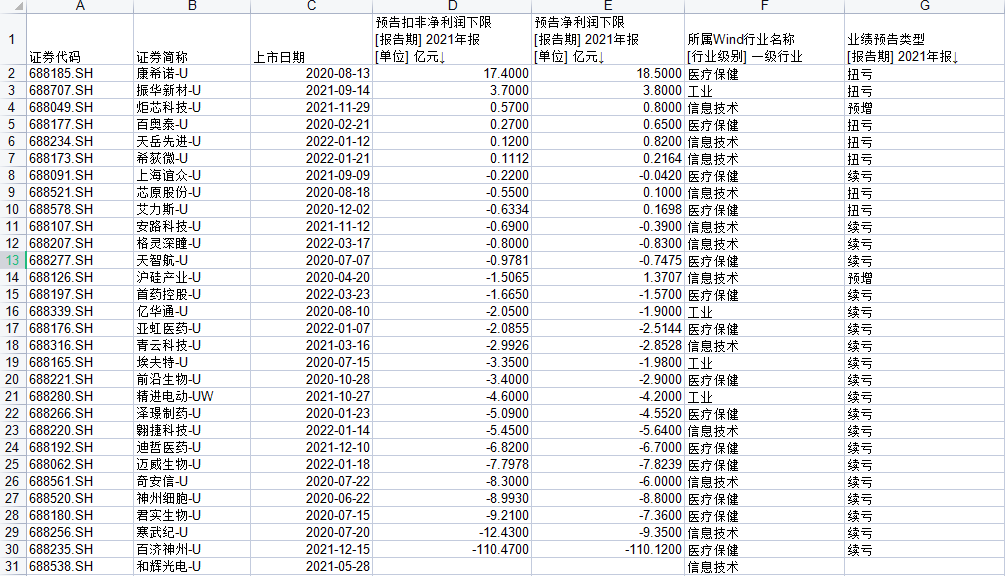The width and height of the screenshot is (1005, 576).
Task: Click the 上市日期 header cell
Action: coord(311,38)
